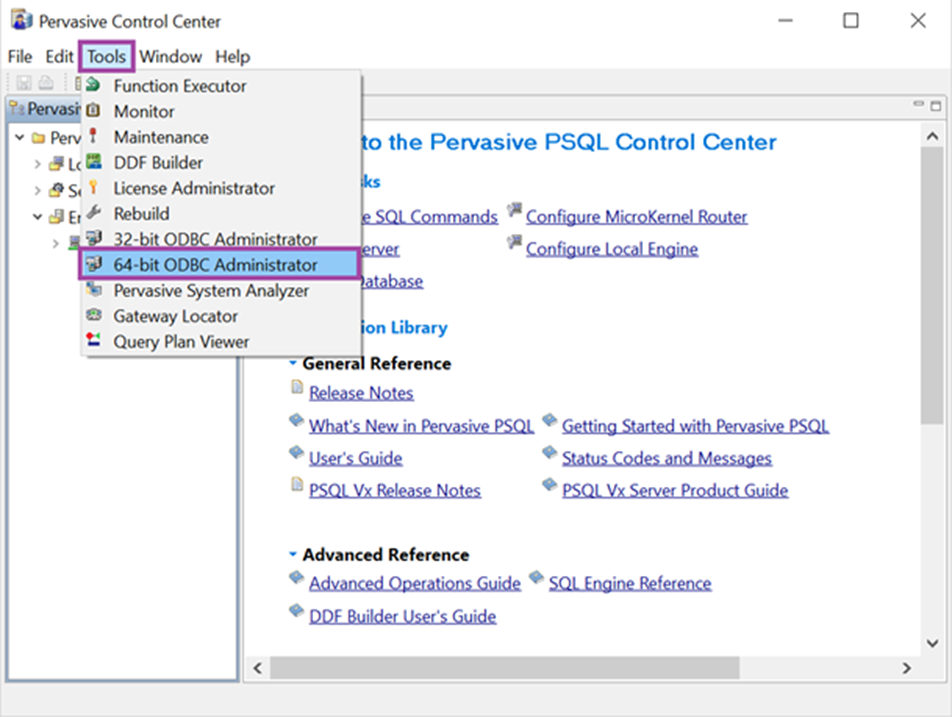Click the DDF Builder icon
Screen dimensions: 952x717
(94, 161)
